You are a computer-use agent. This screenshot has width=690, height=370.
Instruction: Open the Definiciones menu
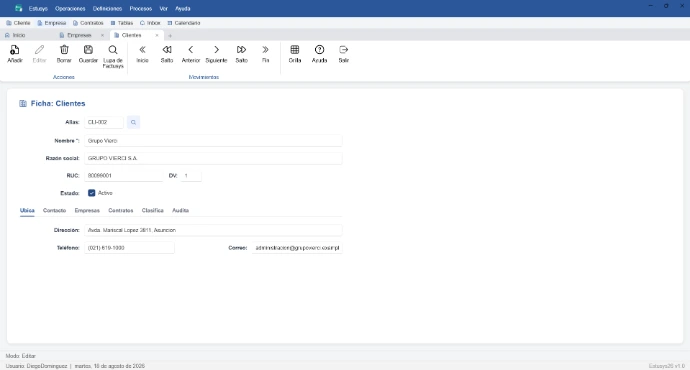pyautogui.click(x=107, y=8)
